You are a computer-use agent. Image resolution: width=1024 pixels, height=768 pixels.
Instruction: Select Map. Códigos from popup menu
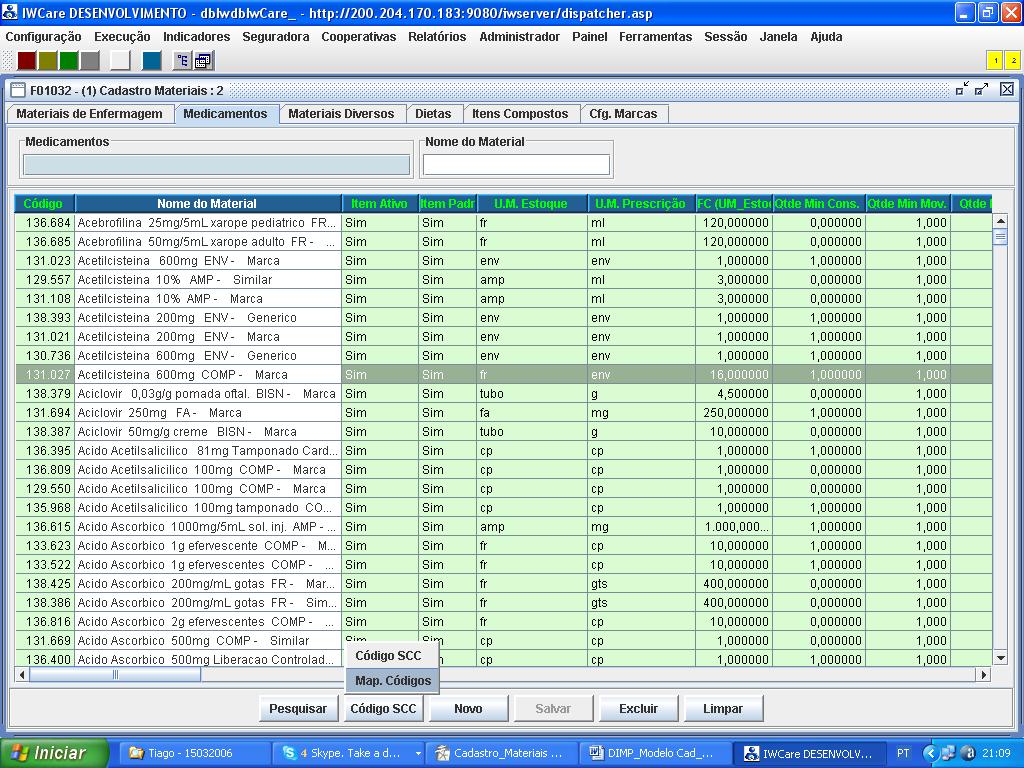coord(392,681)
